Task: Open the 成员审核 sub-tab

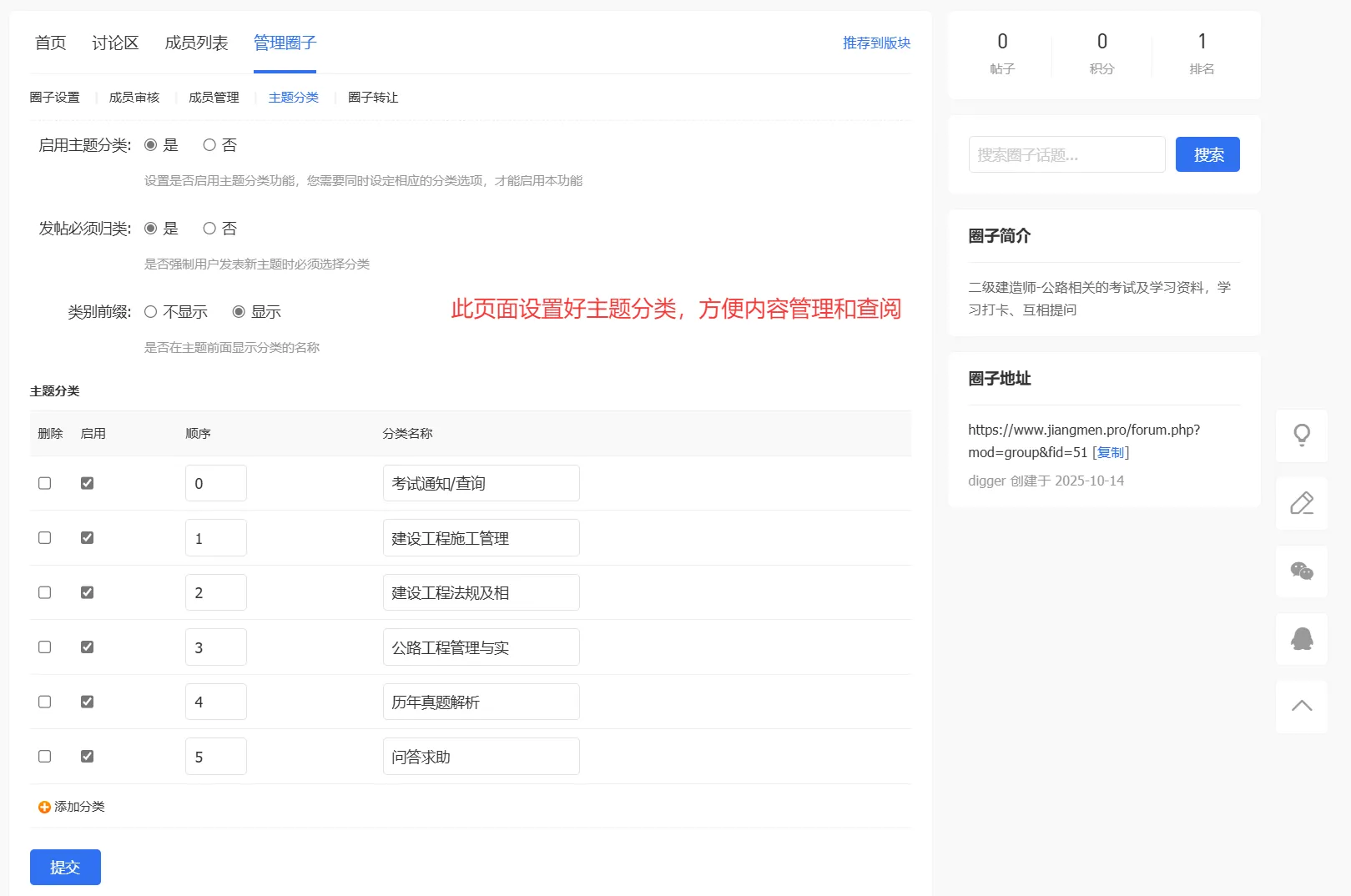Action: [134, 98]
